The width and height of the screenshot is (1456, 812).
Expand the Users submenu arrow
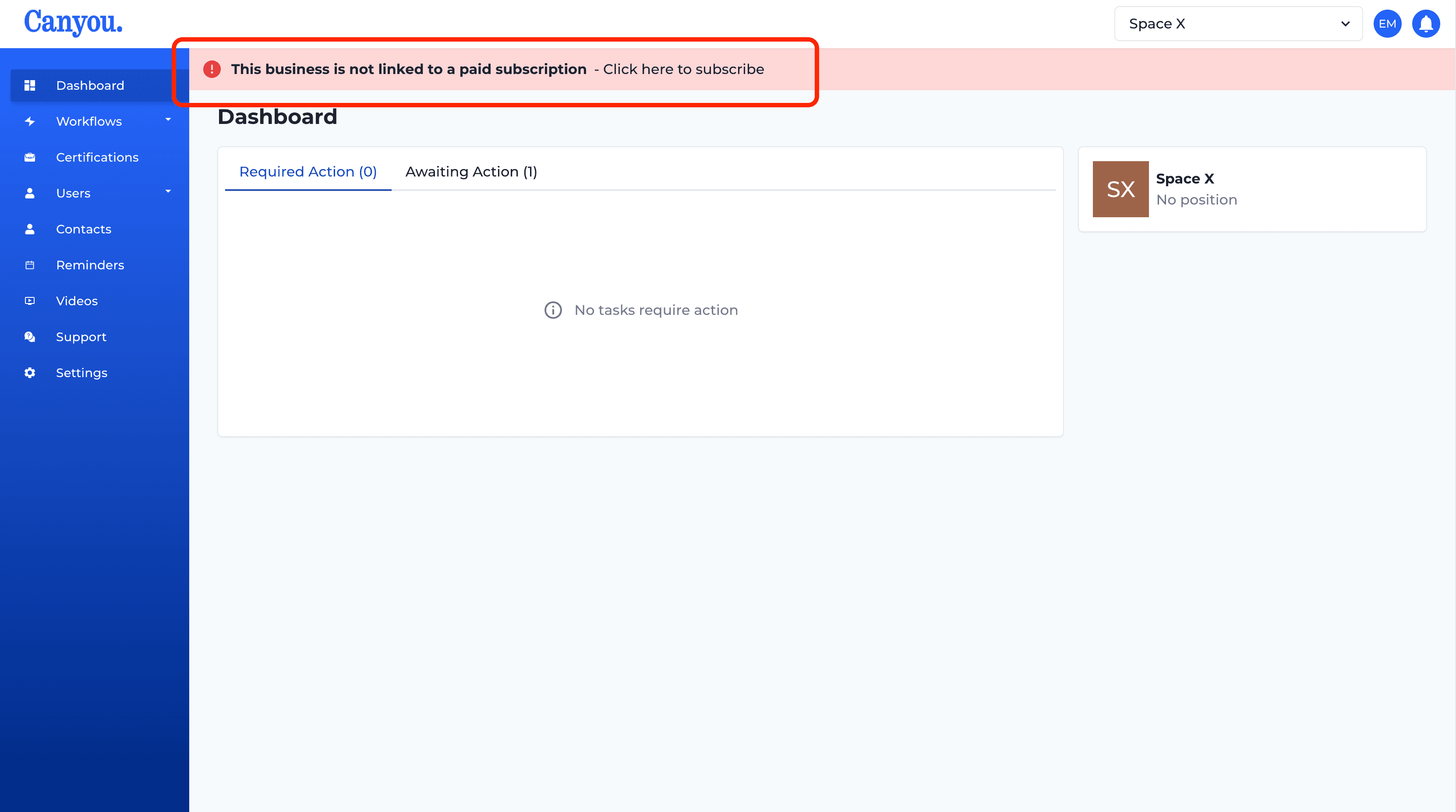pos(168,191)
